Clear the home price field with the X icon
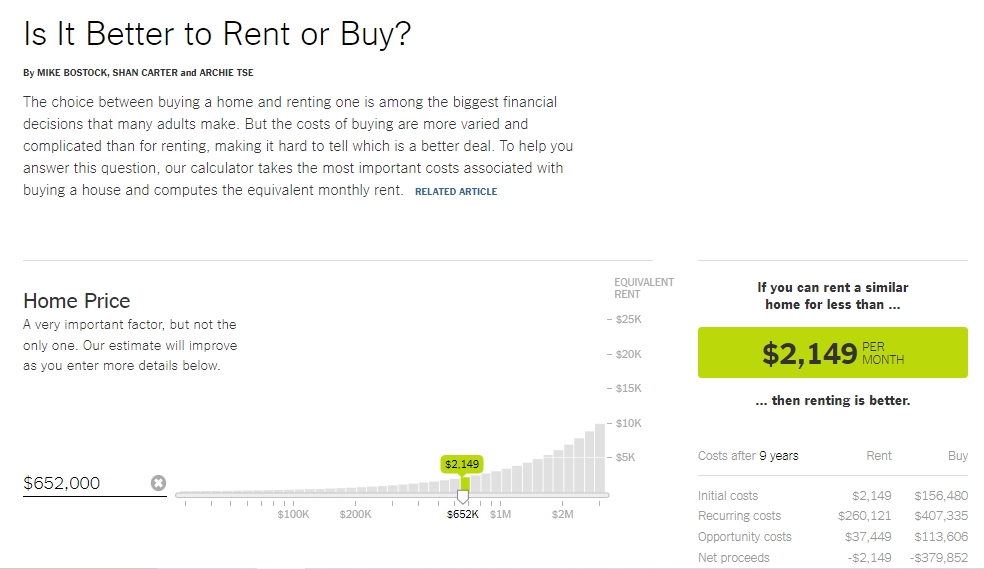This screenshot has width=984, height=569. tap(158, 483)
